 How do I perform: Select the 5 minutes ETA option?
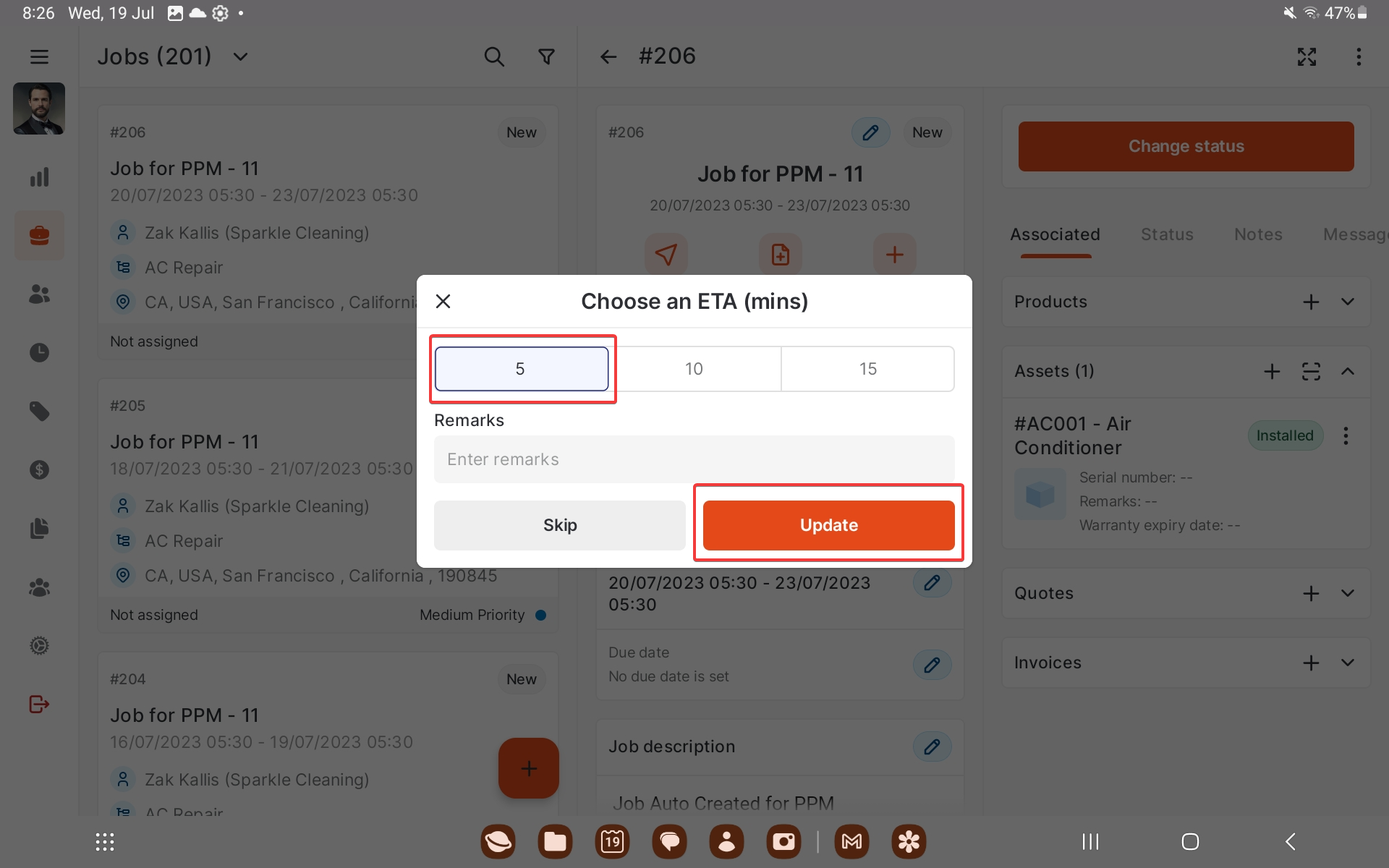click(x=521, y=369)
